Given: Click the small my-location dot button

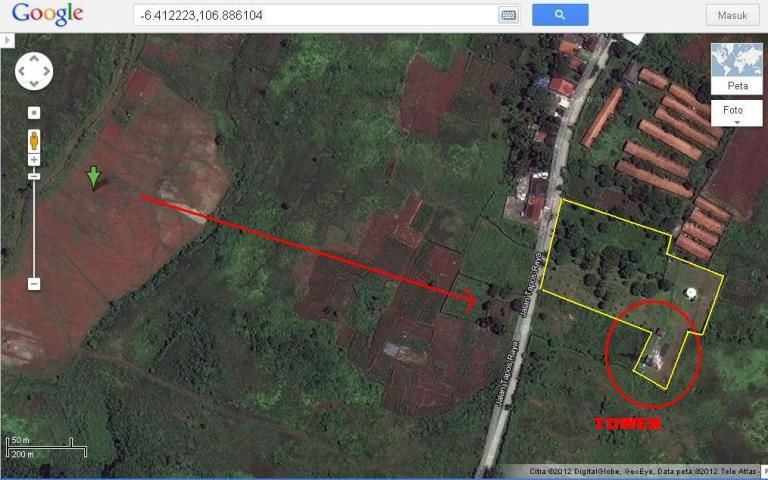Looking at the screenshot, I should coord(34,113).
